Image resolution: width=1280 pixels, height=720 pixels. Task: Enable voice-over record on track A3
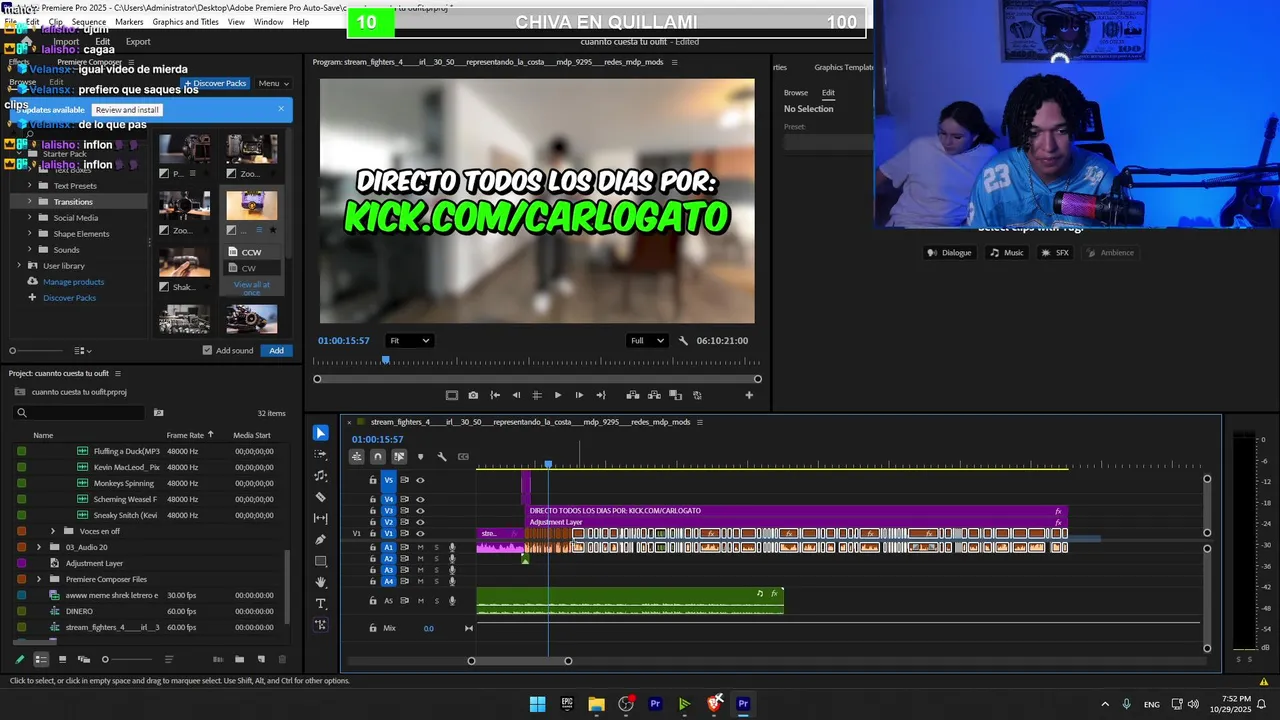452,570
